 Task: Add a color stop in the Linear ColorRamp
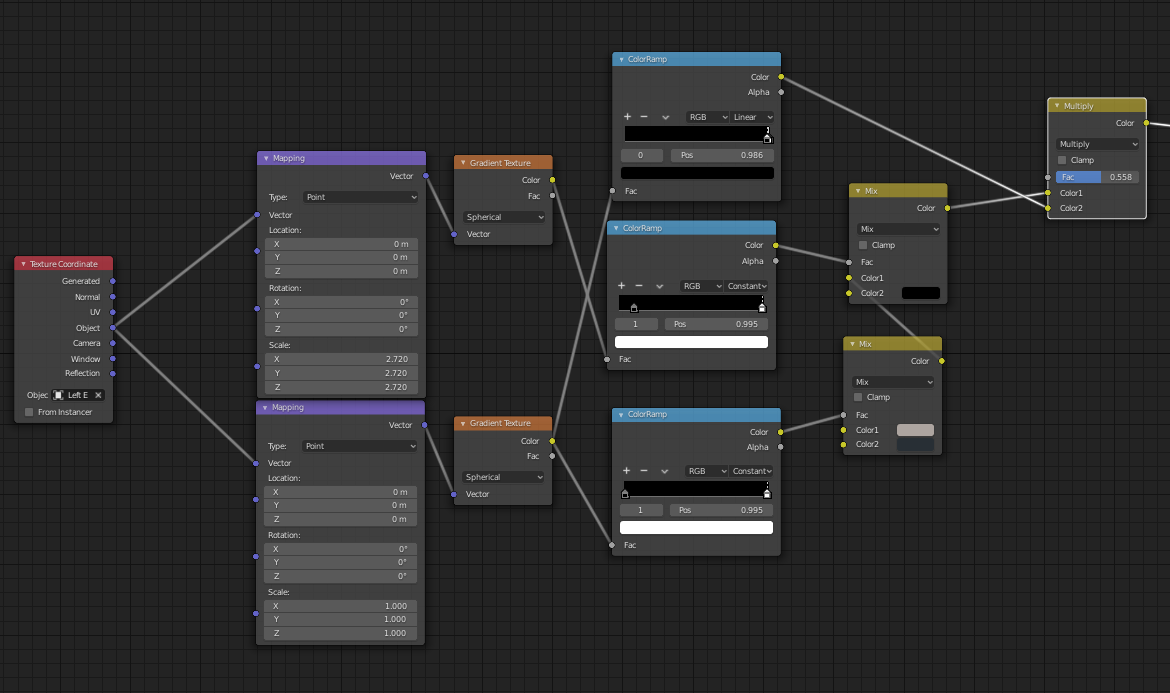[x=627, y=116]
